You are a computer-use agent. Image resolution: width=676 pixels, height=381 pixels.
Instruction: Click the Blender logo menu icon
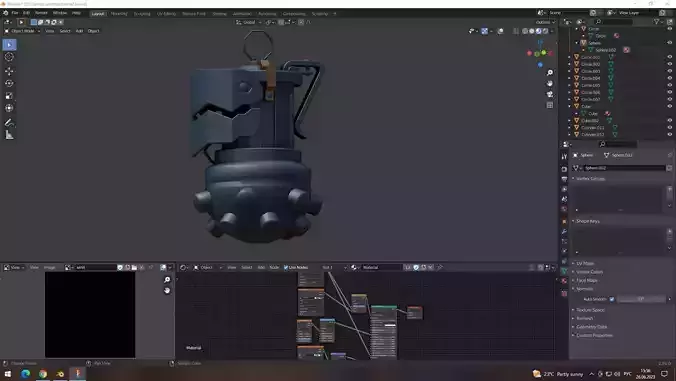(x=6, y=13)
